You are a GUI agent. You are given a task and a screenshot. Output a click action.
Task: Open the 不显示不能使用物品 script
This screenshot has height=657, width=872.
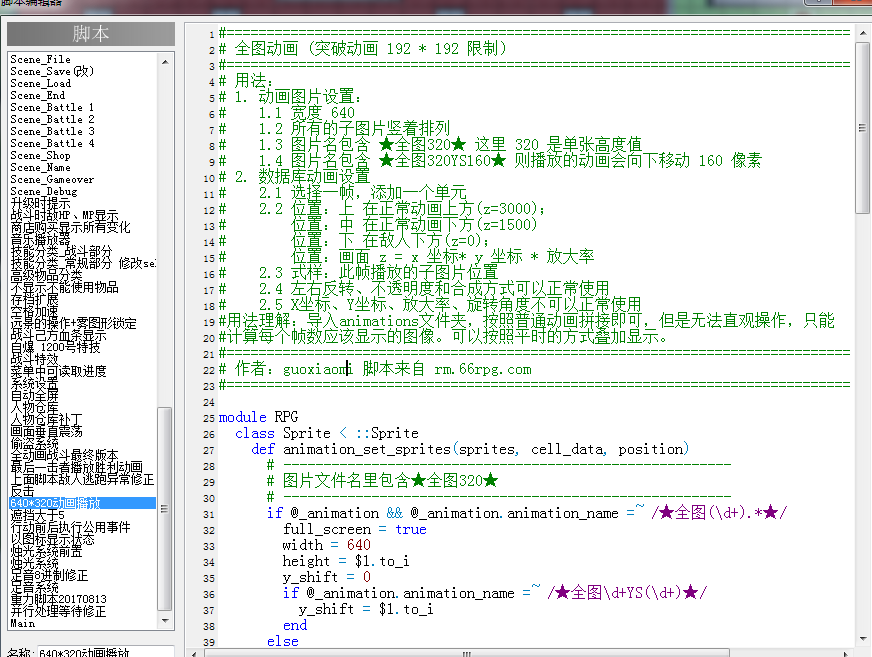coord(65,288)
